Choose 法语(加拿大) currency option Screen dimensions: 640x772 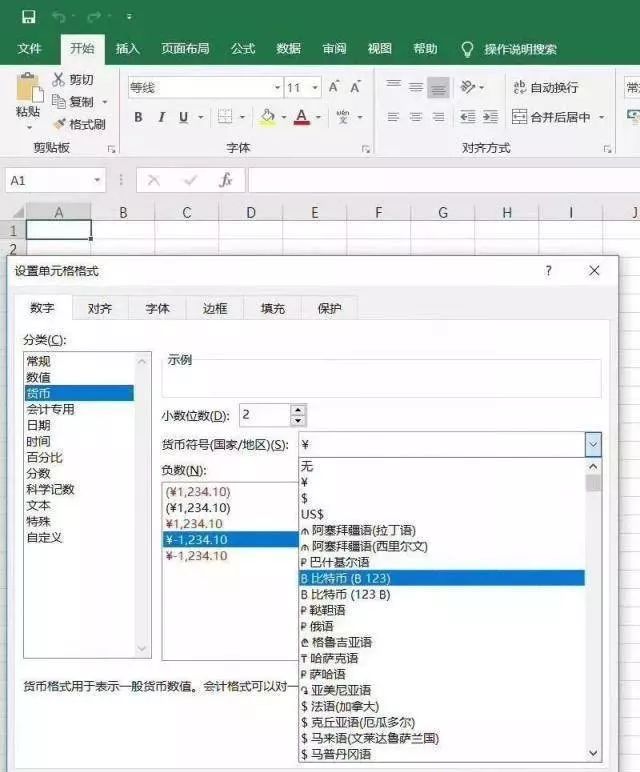pos(442,707)
